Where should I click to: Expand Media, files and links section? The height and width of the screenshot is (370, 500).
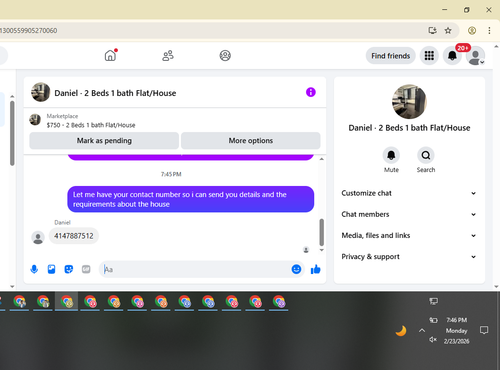click(409, 236)
